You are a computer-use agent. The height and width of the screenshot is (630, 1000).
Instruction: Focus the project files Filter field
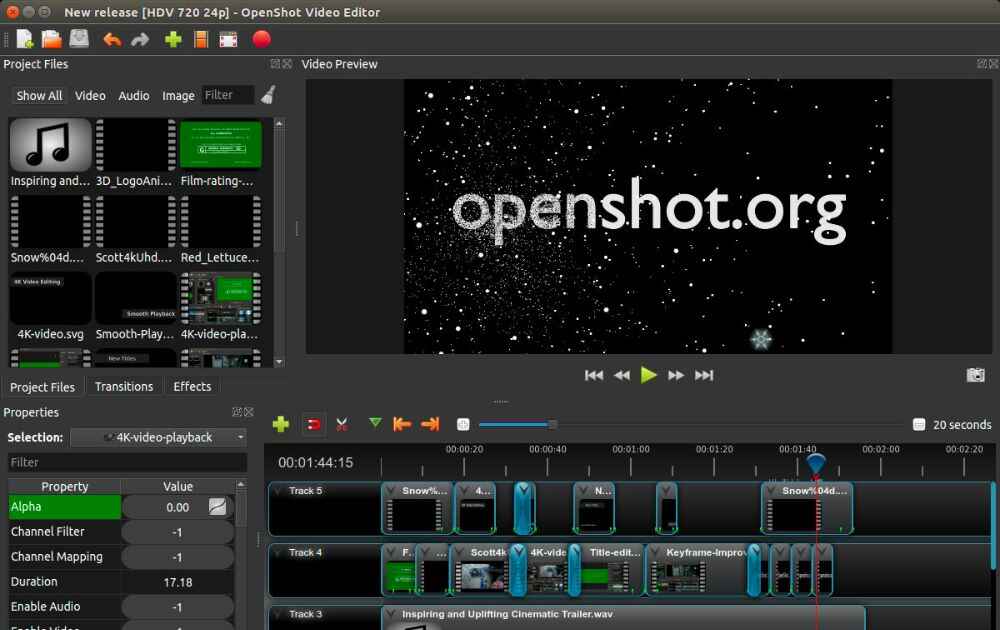pos(228,95)
